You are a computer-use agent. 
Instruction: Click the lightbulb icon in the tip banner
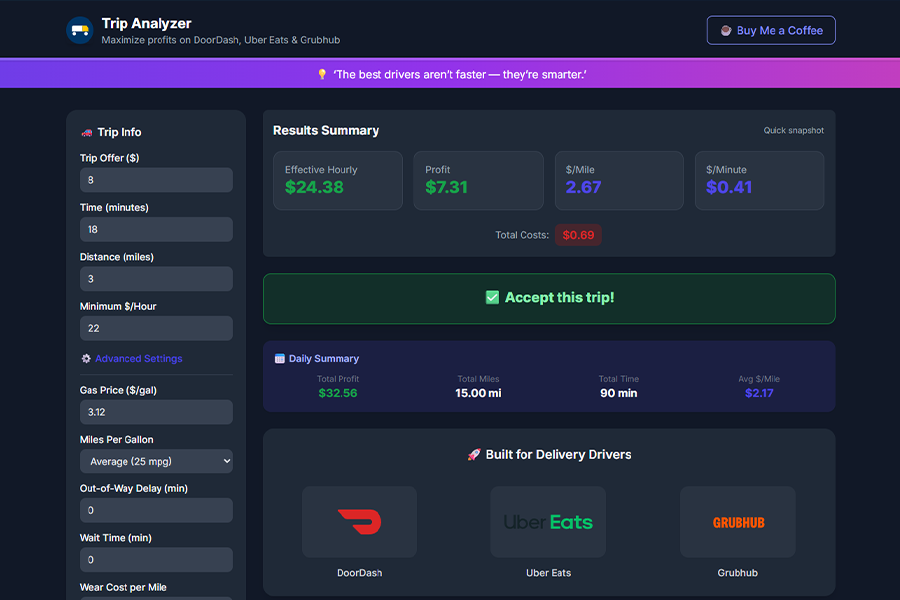click(x=321, y=73)
